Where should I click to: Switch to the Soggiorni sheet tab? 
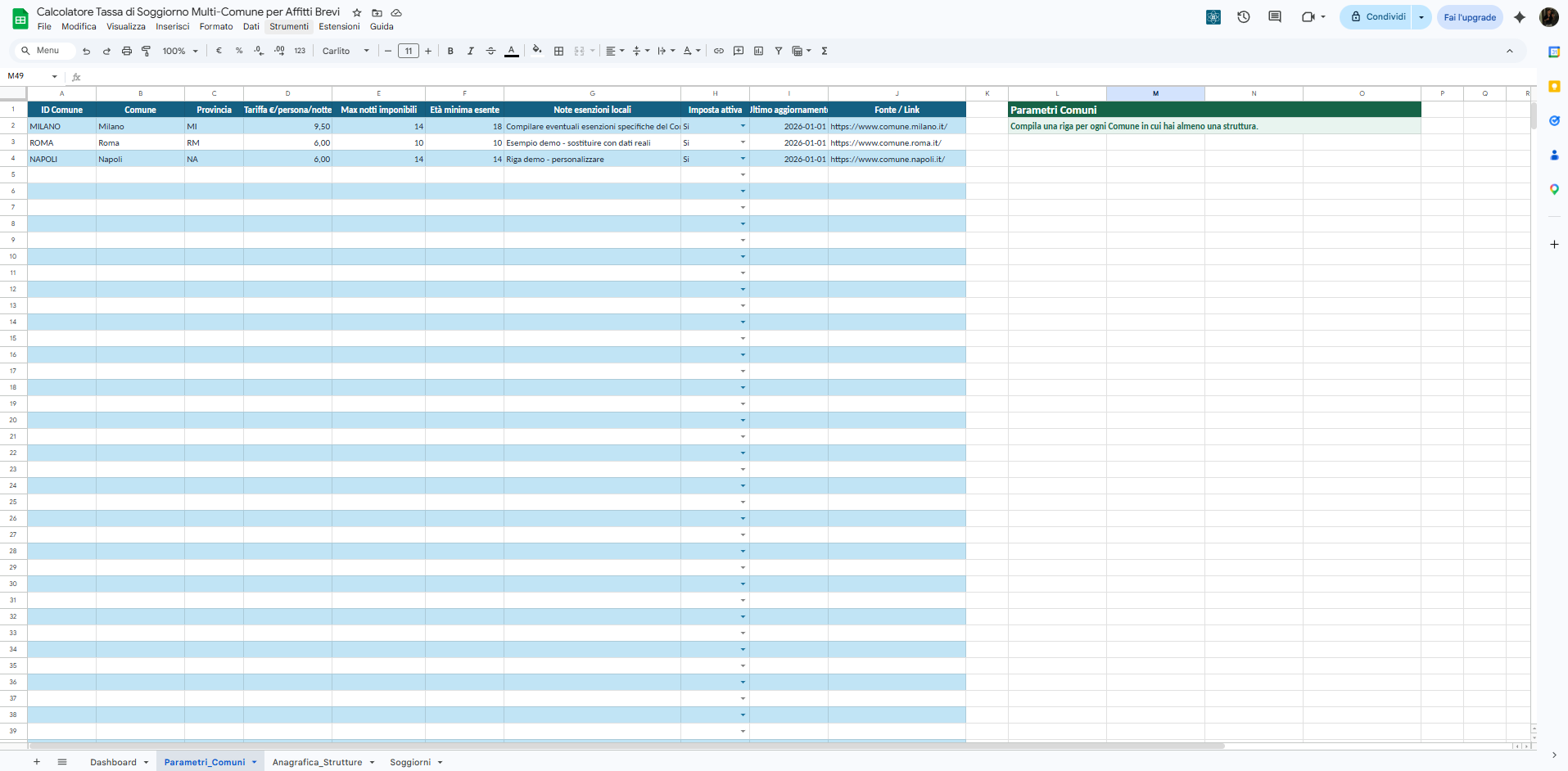click(x=411, y=762)
